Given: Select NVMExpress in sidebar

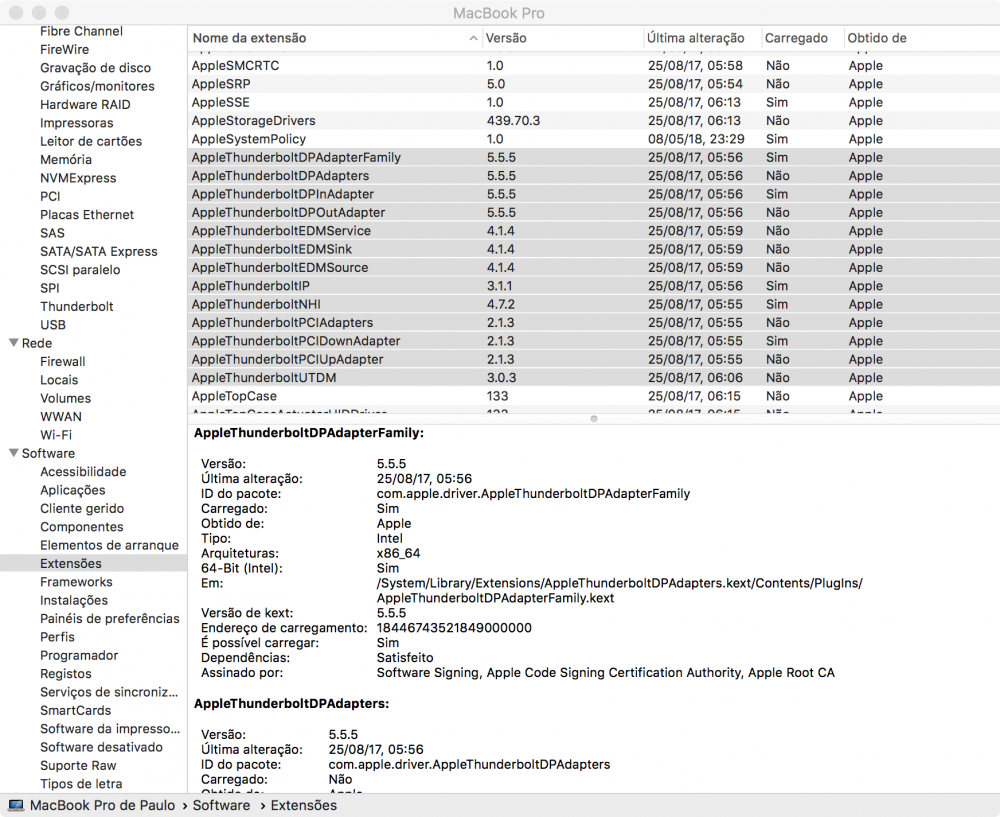Looking at the screenshot, I should (x=78, y=179).
